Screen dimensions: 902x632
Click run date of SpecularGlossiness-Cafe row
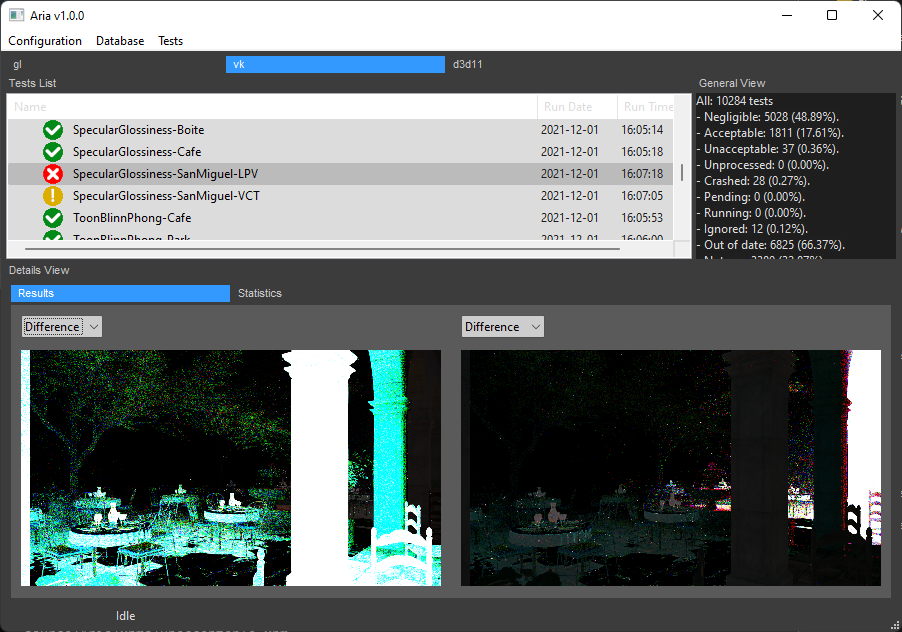[570, 152]
